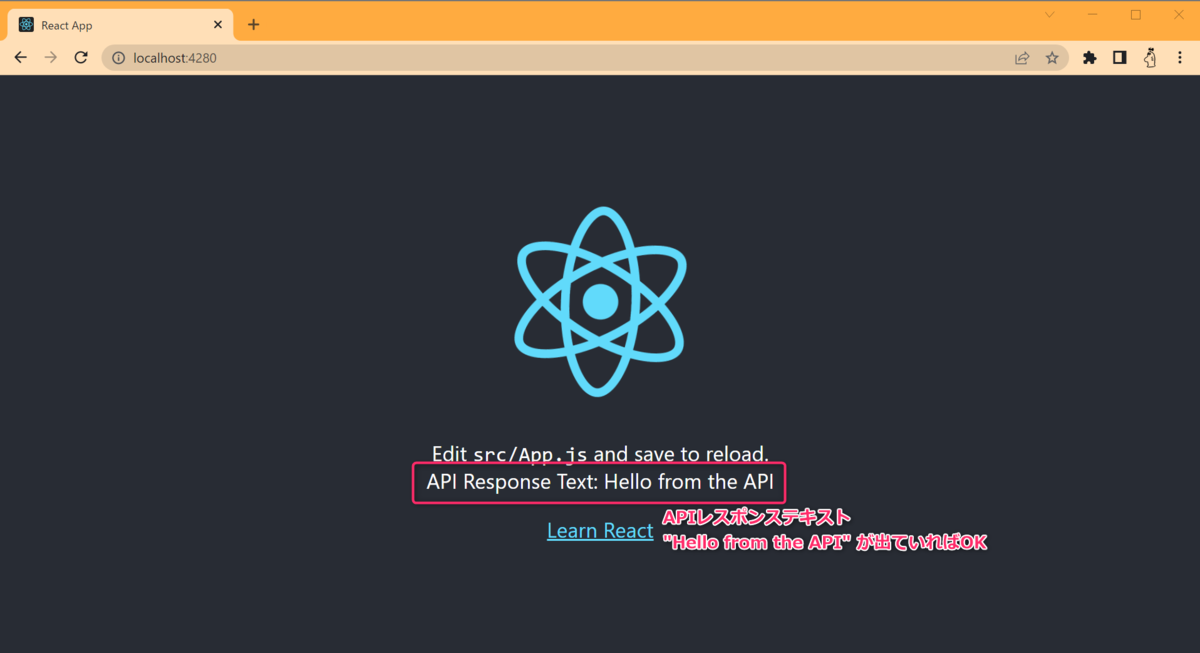Maximize the browser window

pos(1136,14)
